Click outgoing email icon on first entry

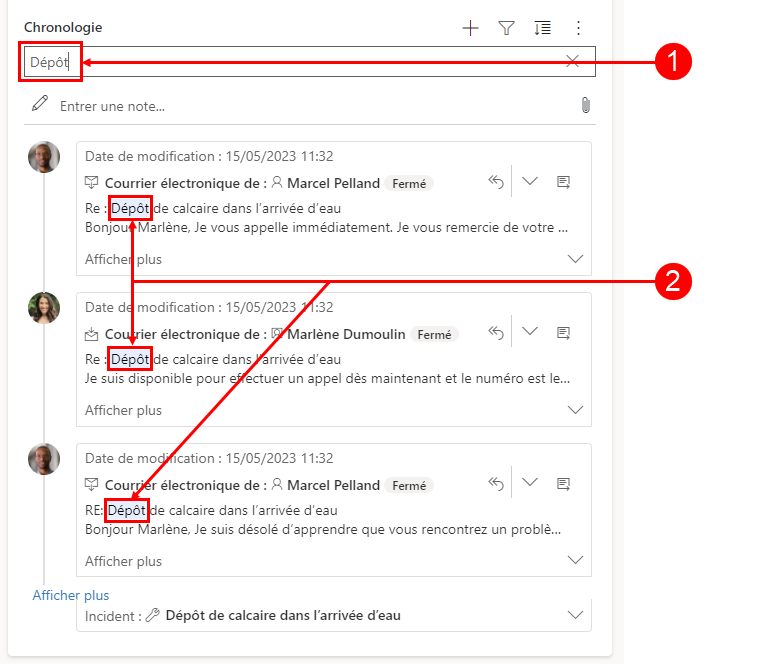click(x=92, y=183)
